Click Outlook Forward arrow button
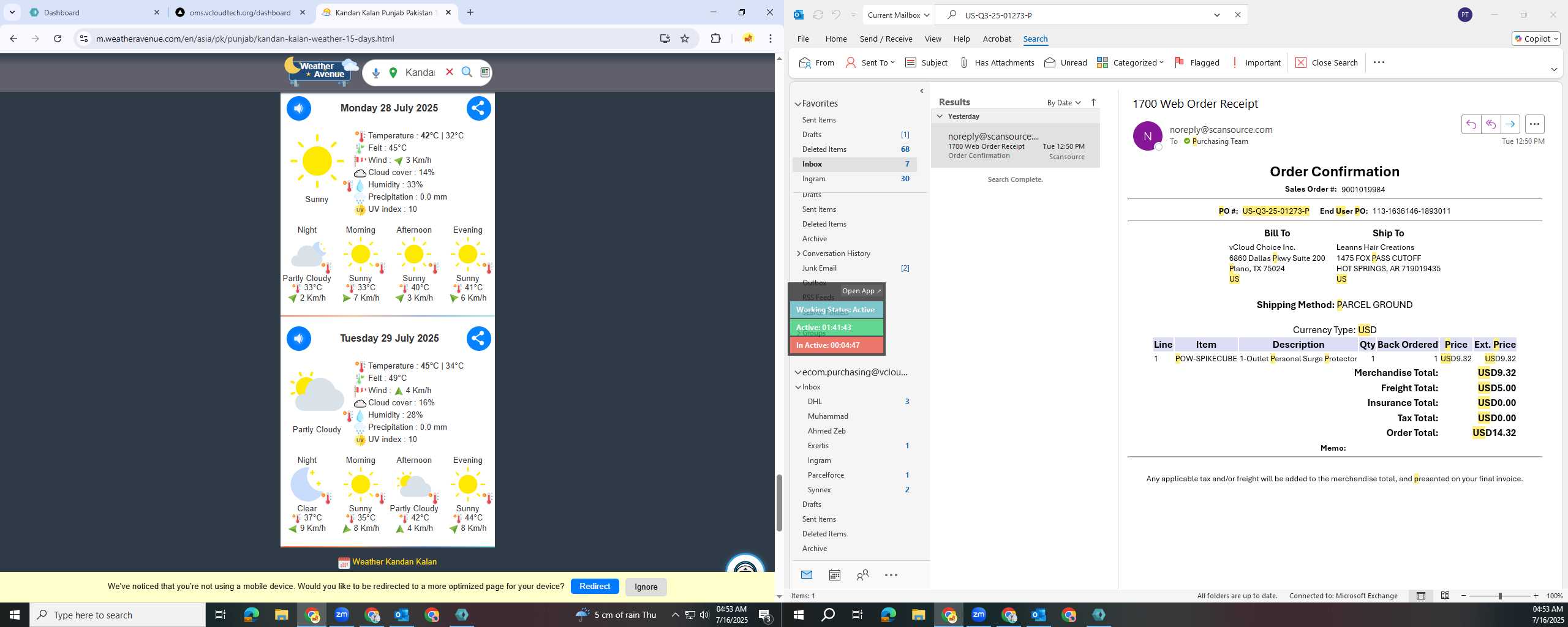 click(1510, 124)
